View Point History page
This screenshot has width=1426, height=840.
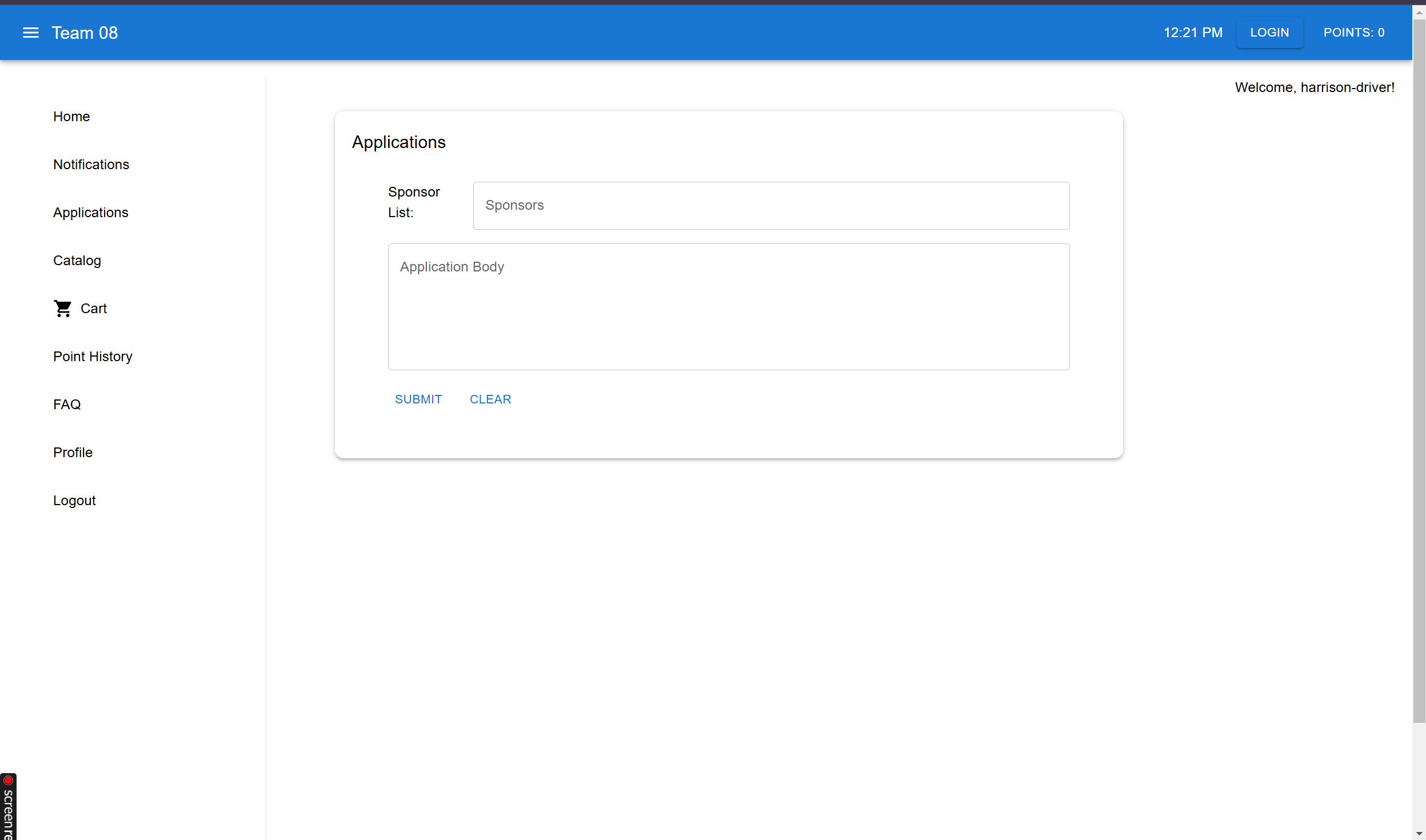click(x=93, y=357)
